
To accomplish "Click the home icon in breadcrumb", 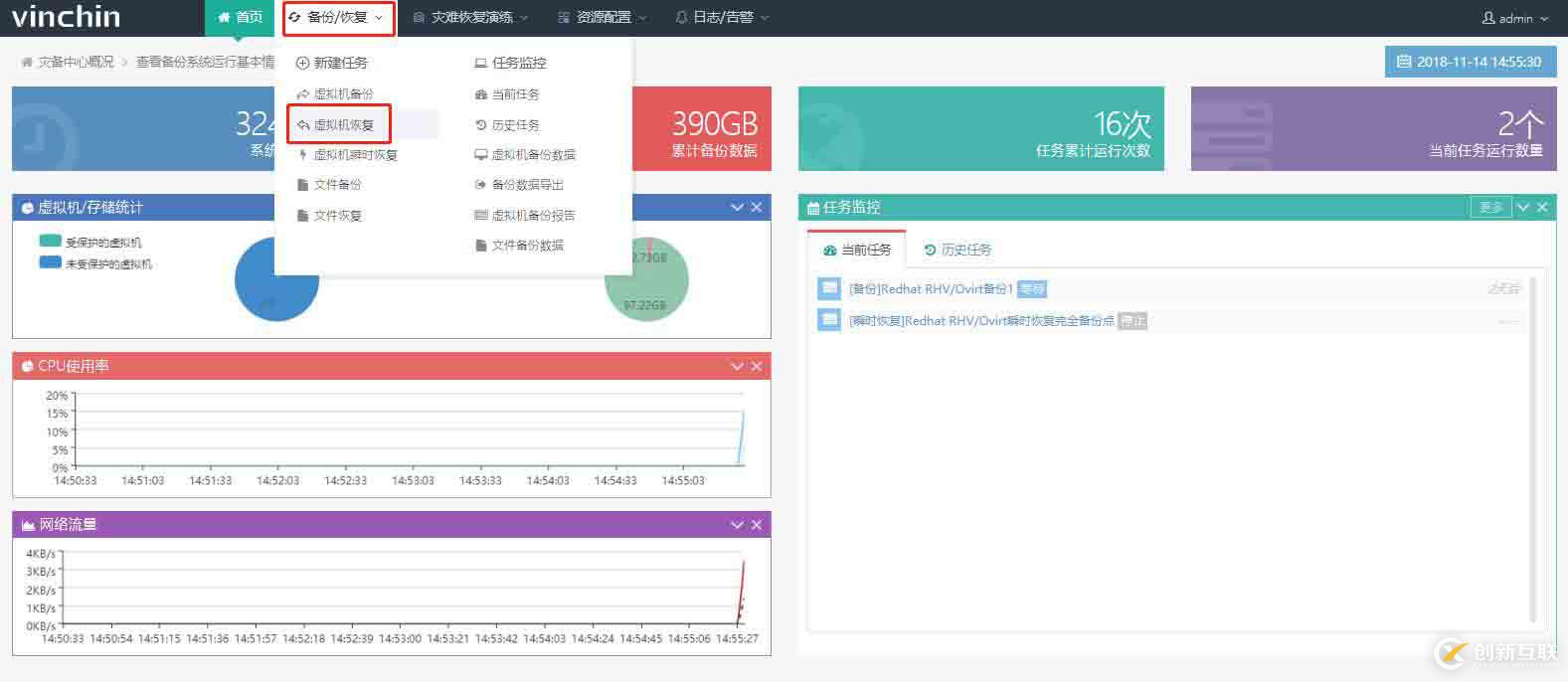I will click(27, 62).
